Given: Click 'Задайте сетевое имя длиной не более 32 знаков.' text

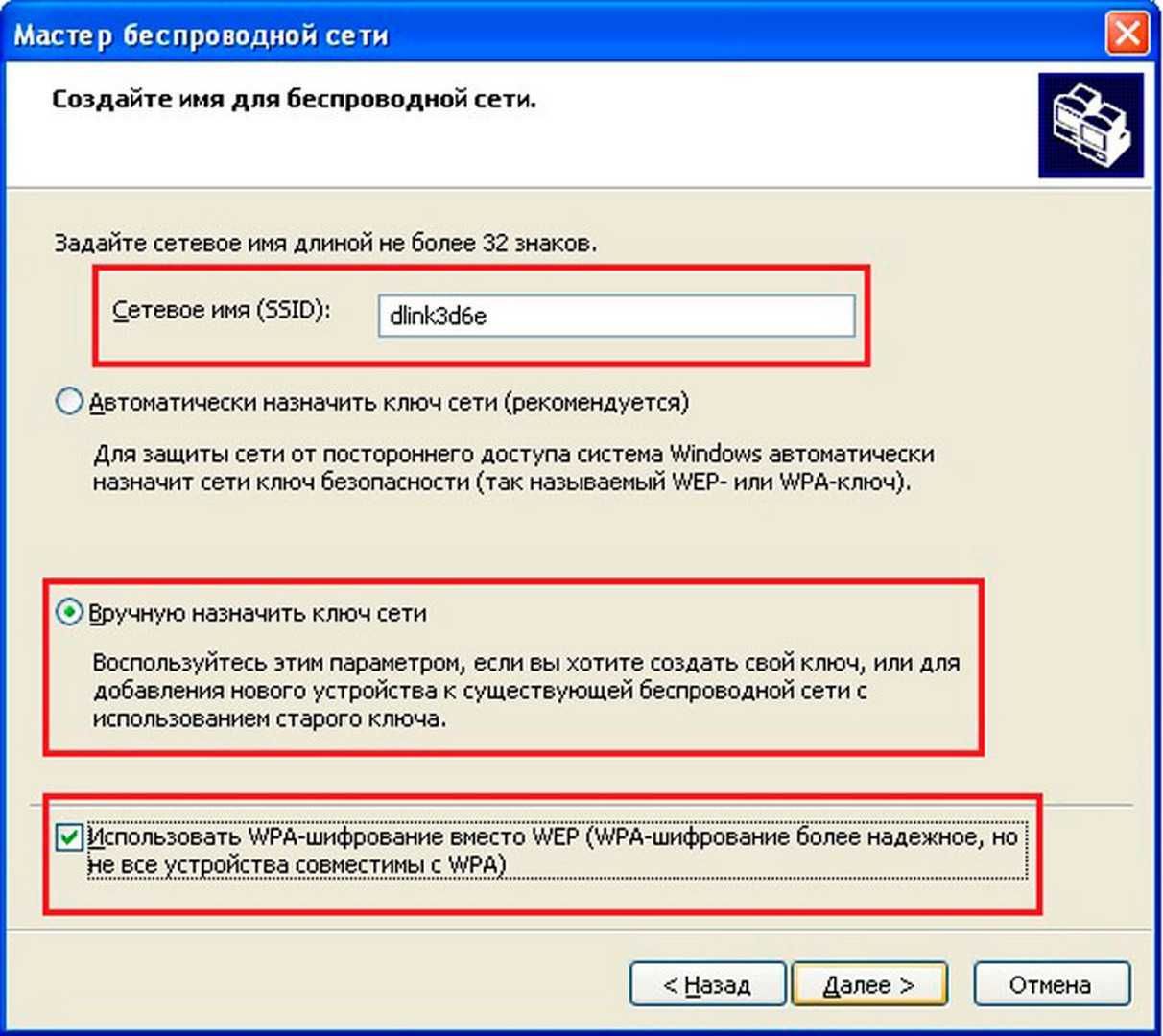Looking at the screenshot, I should 325,243.
